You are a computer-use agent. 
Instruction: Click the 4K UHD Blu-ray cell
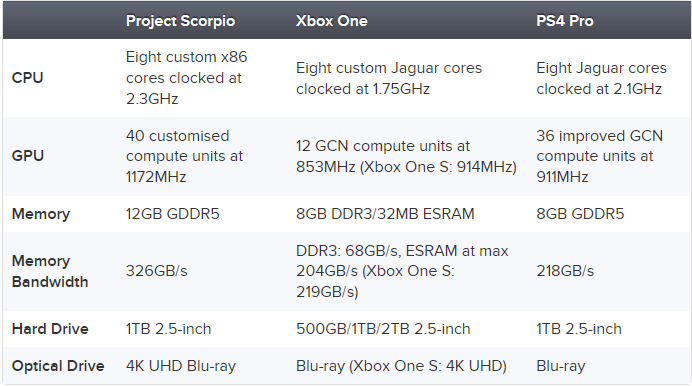[181, 366]
